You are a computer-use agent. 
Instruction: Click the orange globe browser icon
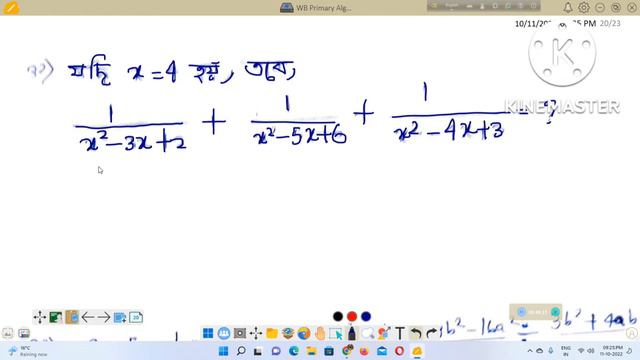tap(304, 333)
